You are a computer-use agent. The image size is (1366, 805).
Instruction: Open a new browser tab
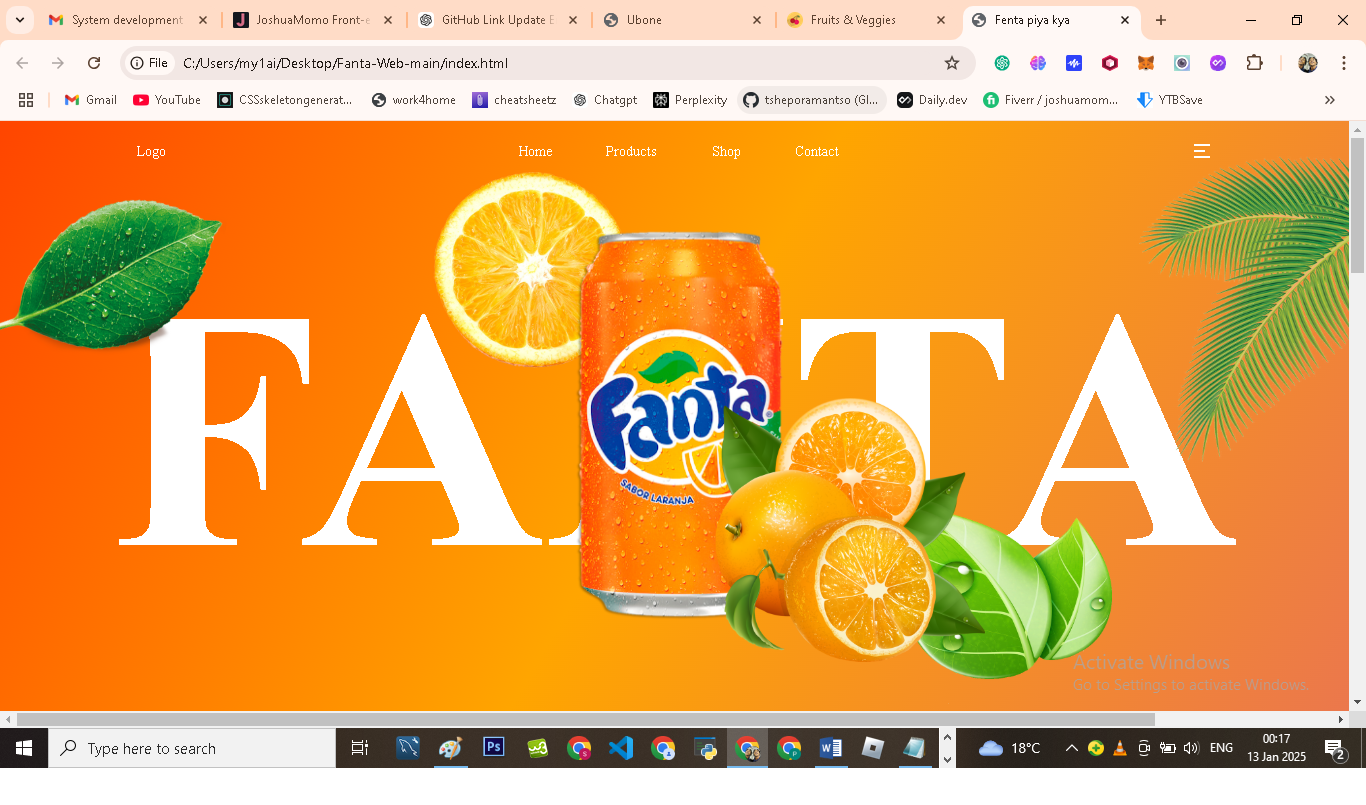(1161, 20)
